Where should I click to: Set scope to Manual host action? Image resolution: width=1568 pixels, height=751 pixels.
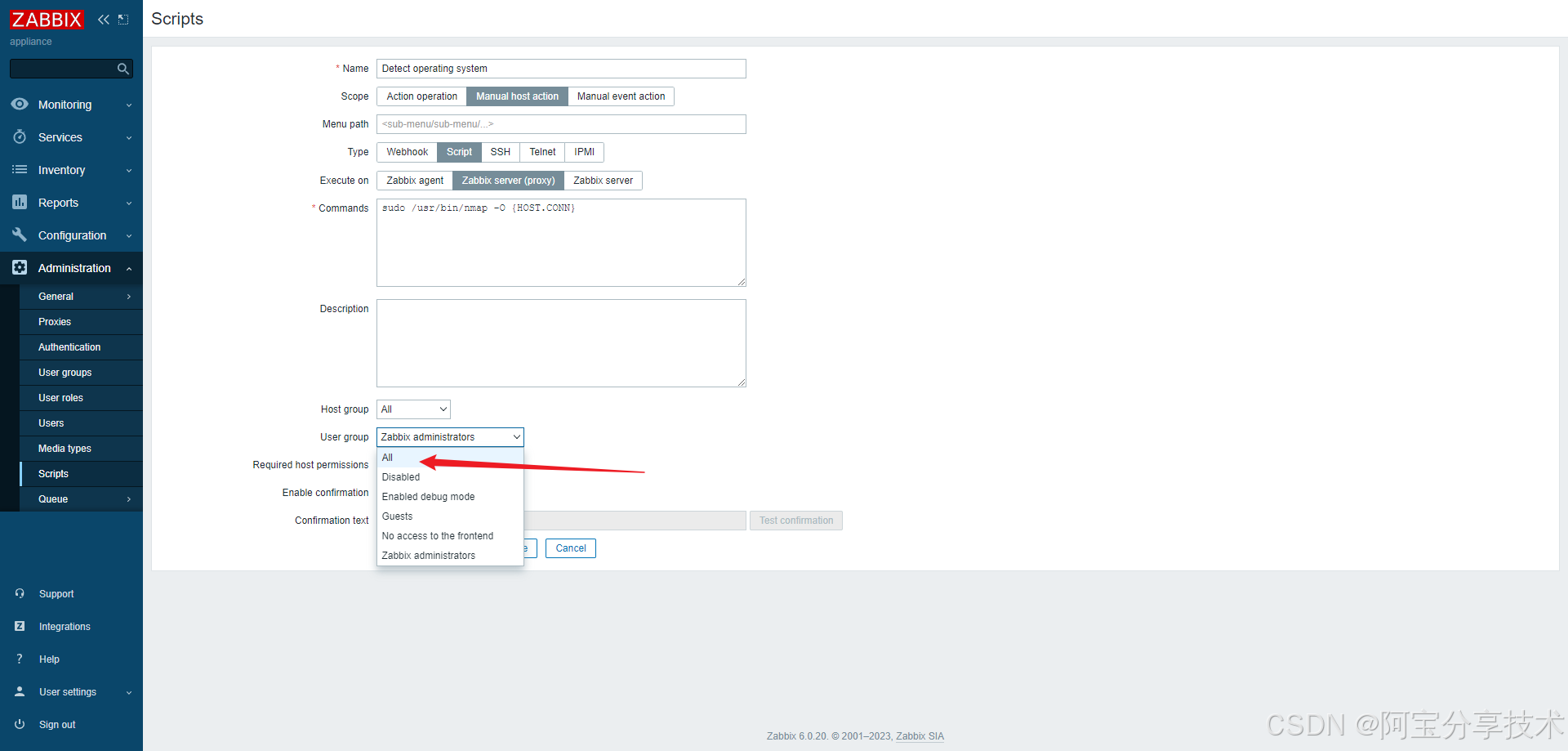[x=517, y=96]
